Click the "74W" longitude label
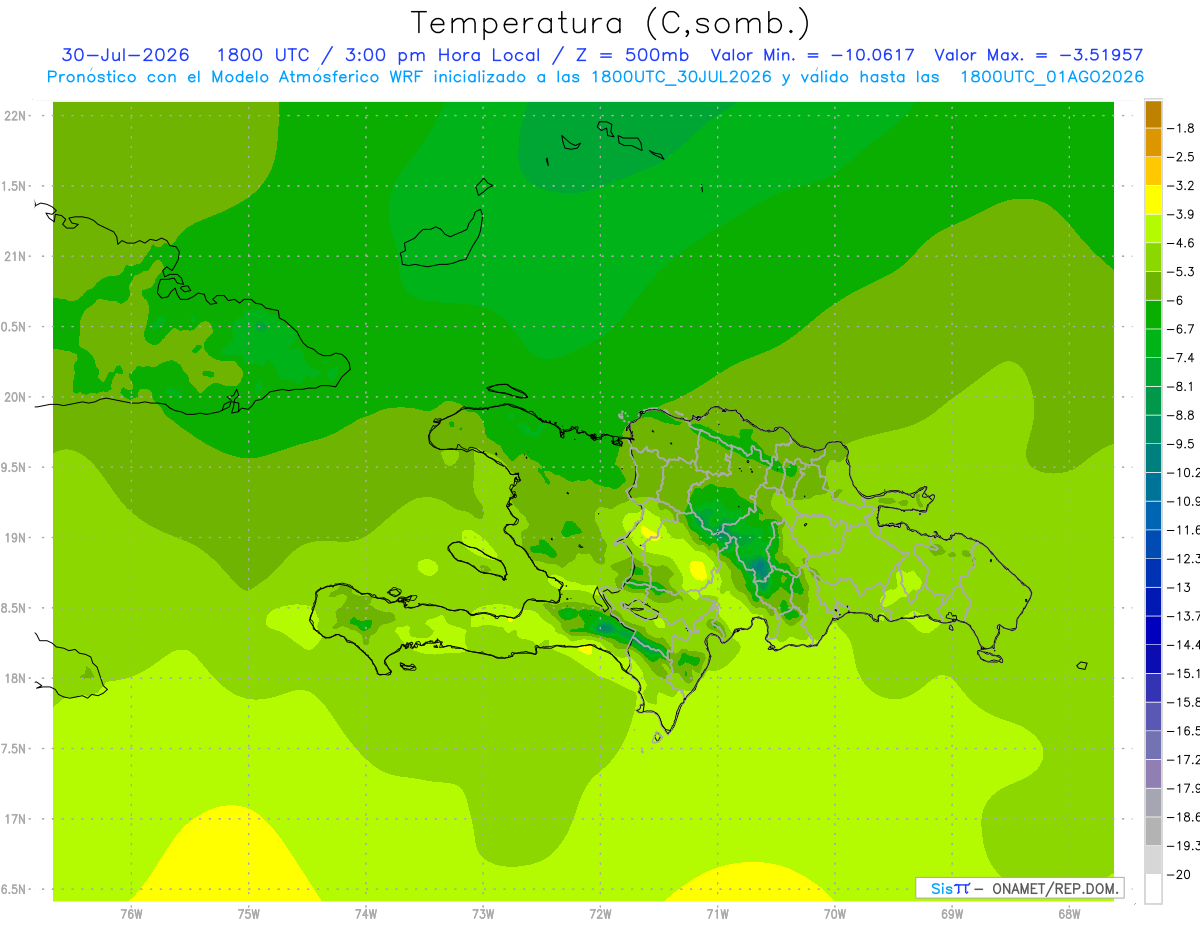The image size is (1200, 927). point(365,914)
